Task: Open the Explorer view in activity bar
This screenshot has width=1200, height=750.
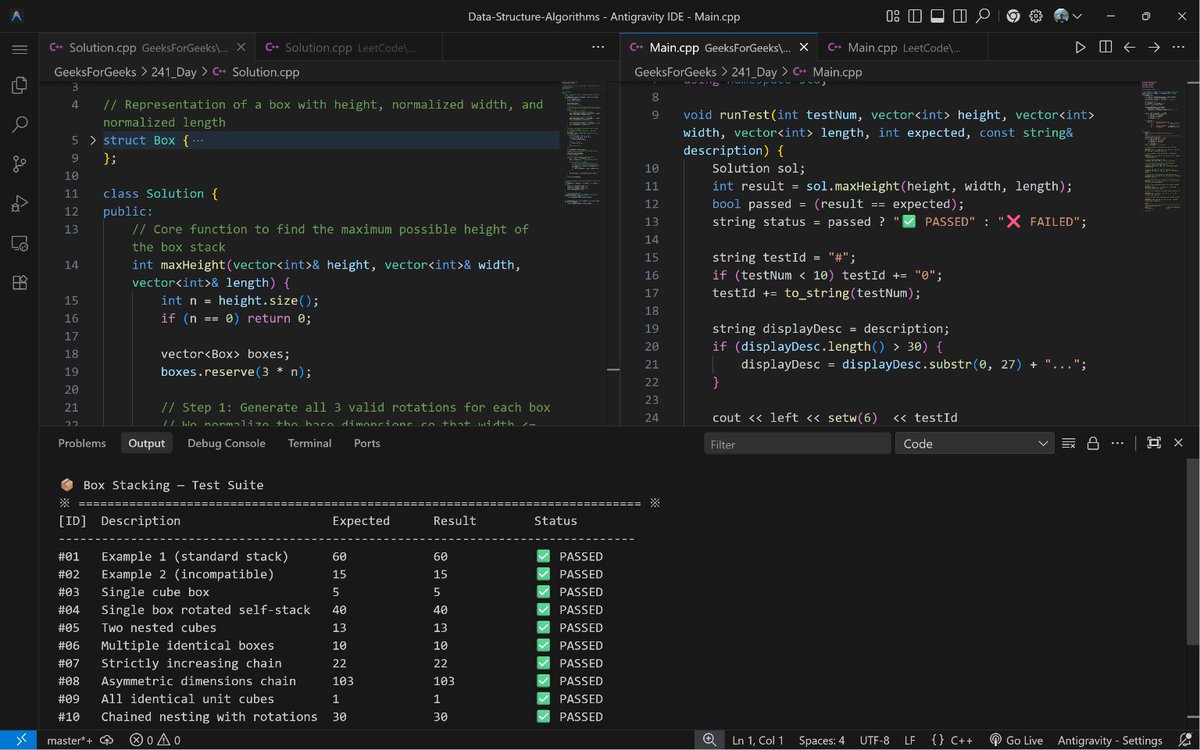Action: [19, 86]
